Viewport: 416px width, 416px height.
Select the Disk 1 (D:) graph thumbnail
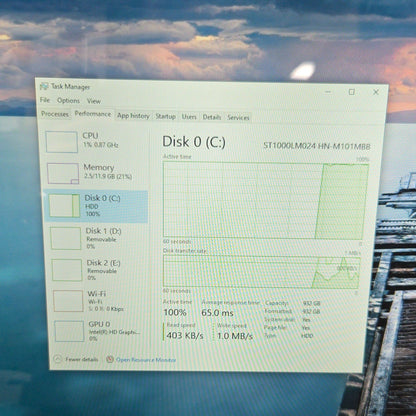tap(66, 238)
